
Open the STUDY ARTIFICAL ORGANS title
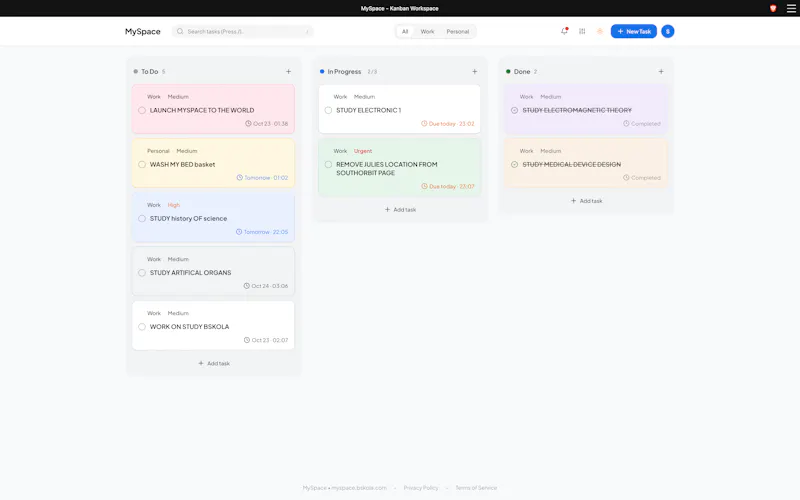pyautogui.click(x=190, y=272)
